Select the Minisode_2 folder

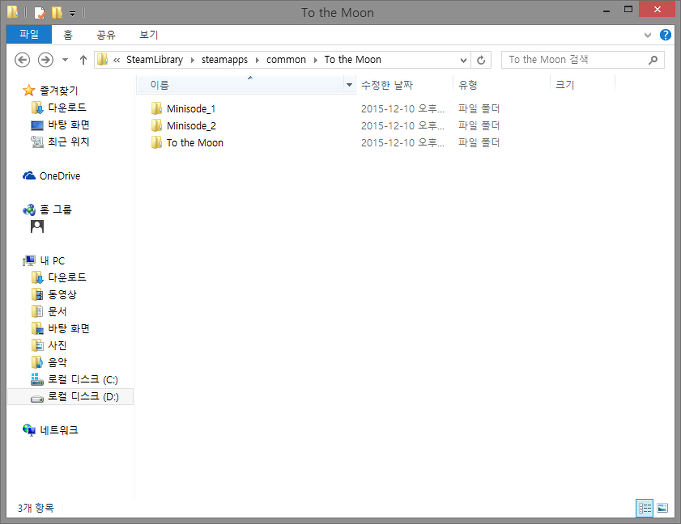coord(191,126)
